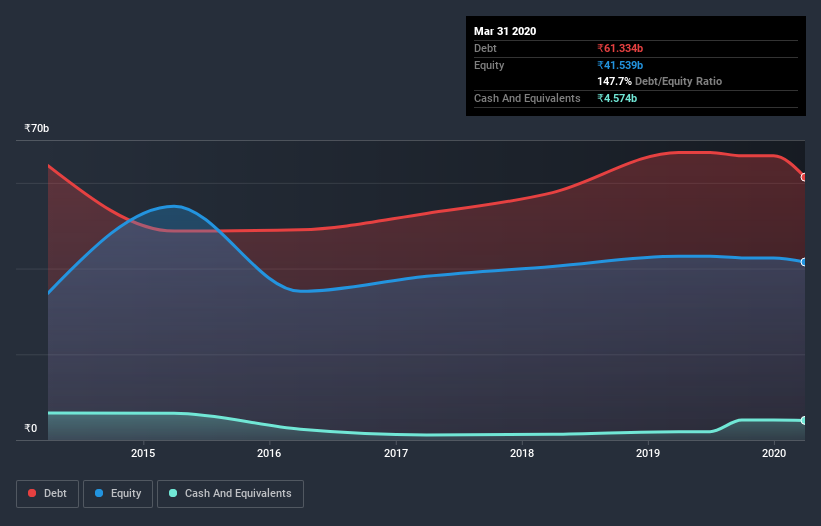Screen dimensions: 821x526
Task: Click the ₹41.539b equity value
Action: tap(620, 65)
